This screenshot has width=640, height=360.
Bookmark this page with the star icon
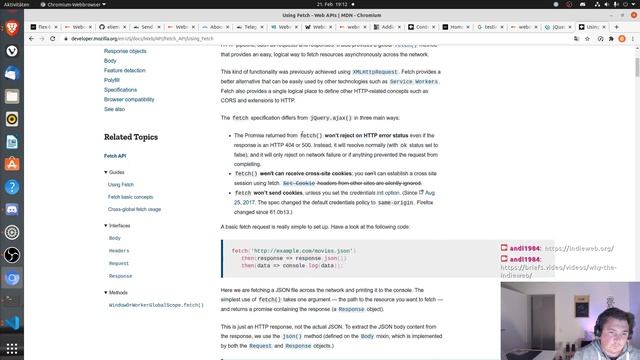pos(587,39)
